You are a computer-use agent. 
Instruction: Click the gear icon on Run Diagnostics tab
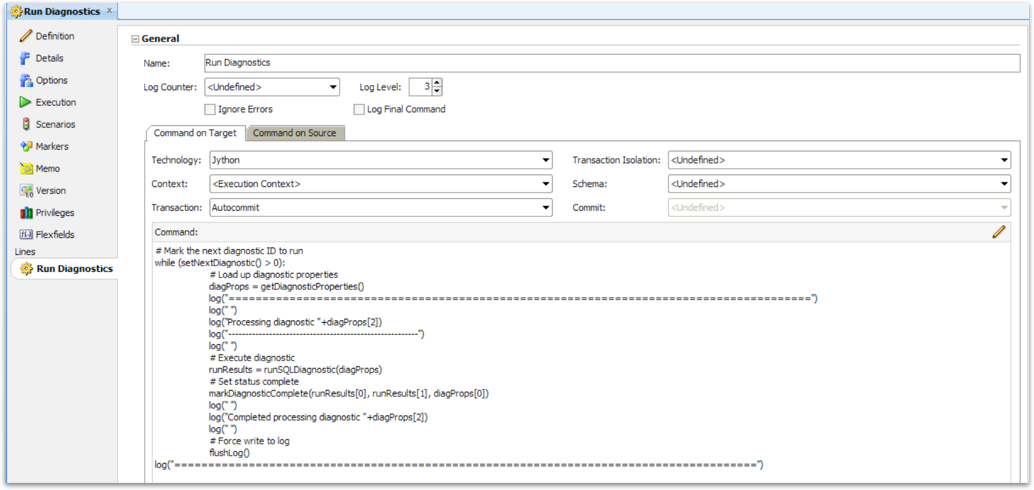16,11
